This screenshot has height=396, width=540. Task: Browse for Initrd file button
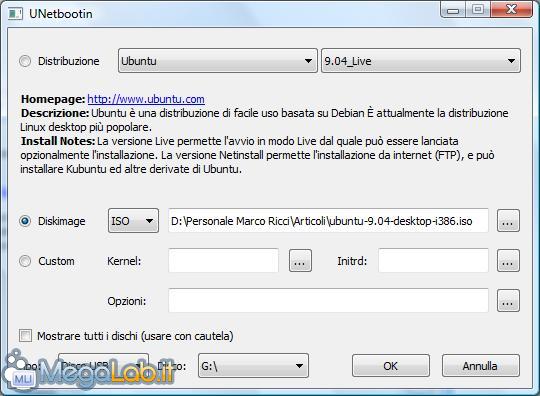508,261
